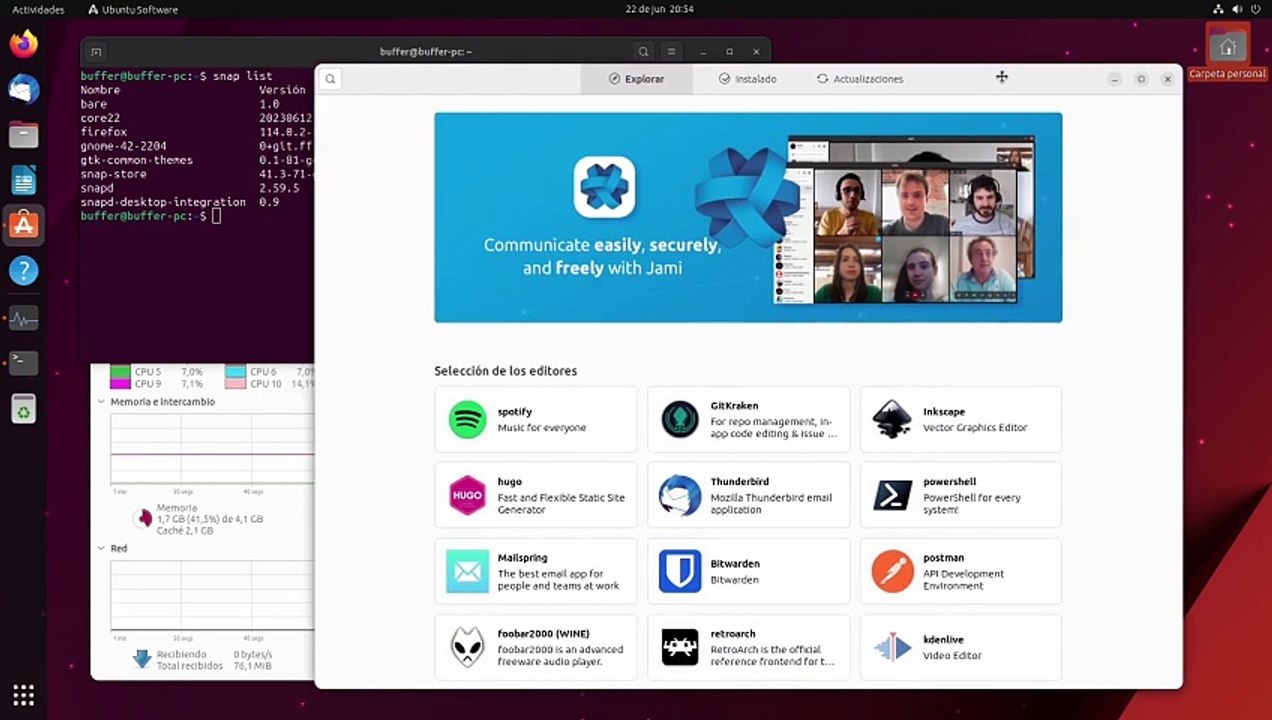This screenshot has height=720, width=1272.
Task: Click Actividades in the top bar
Action: 38,9
